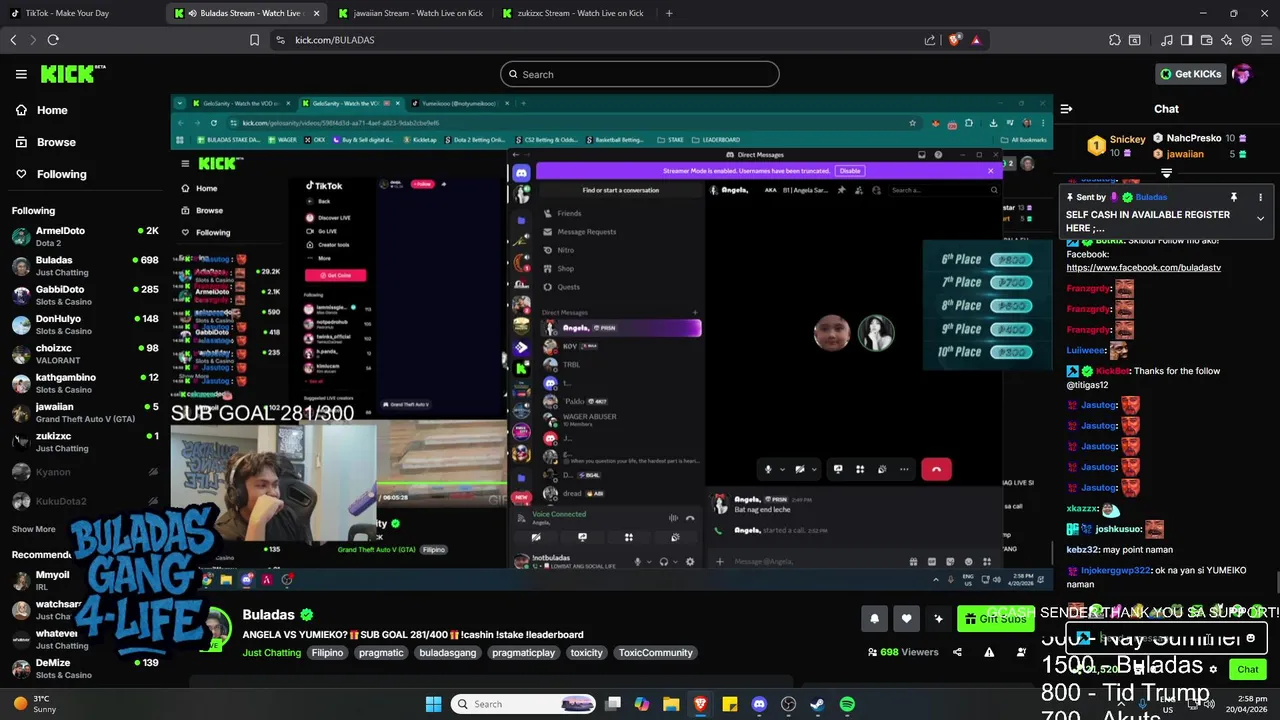Open kathgambino channel in sidebar
The height and width of the screenshot is (720, 1280).
(x=85, y=383)
